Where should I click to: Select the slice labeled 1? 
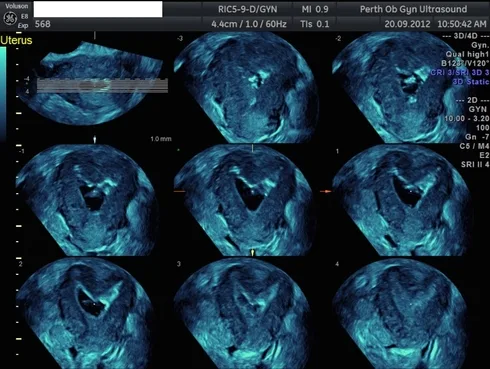402,200
